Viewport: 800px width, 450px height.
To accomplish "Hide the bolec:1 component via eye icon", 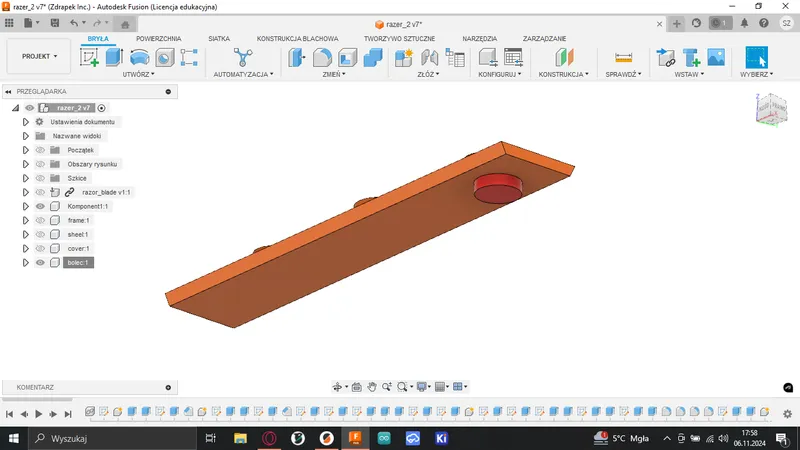I will (x=41, y=263).
